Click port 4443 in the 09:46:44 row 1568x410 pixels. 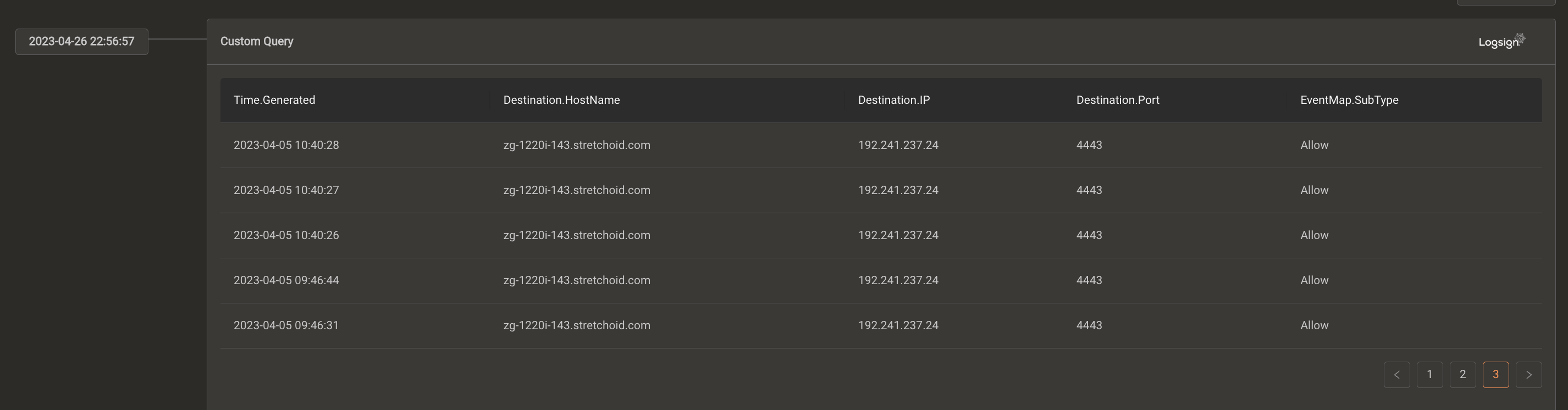1089,280
